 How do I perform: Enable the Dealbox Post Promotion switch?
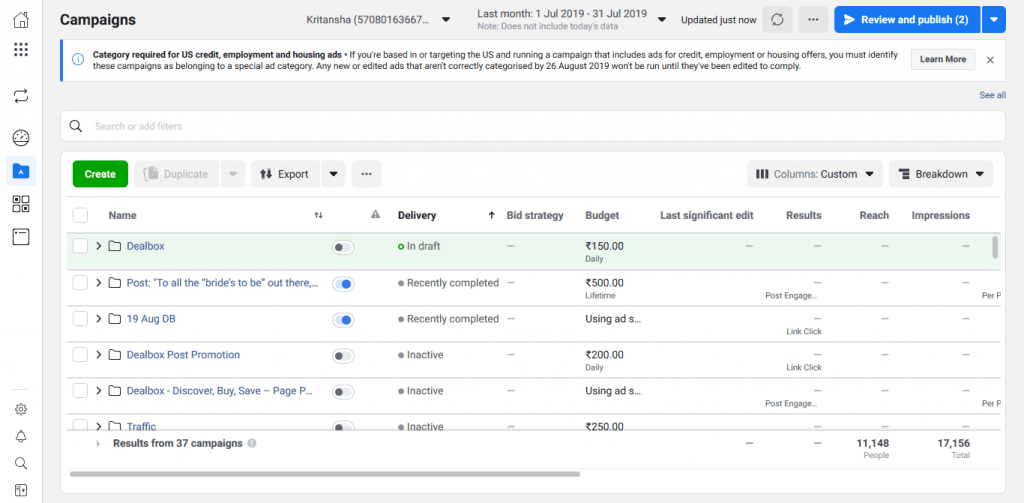coord(344,356)
